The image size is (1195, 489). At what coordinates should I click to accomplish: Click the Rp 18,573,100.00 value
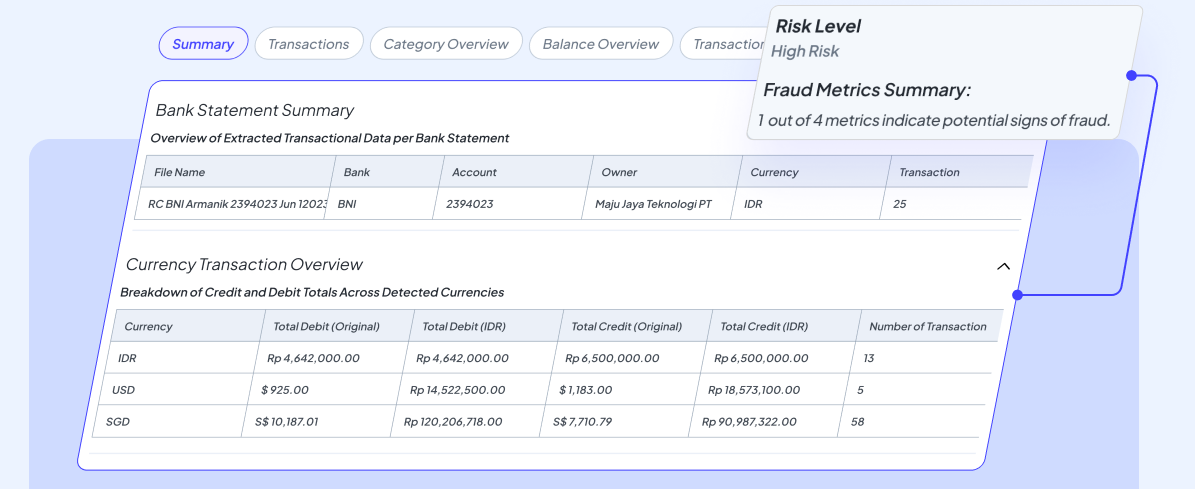(x=754, y=390)
